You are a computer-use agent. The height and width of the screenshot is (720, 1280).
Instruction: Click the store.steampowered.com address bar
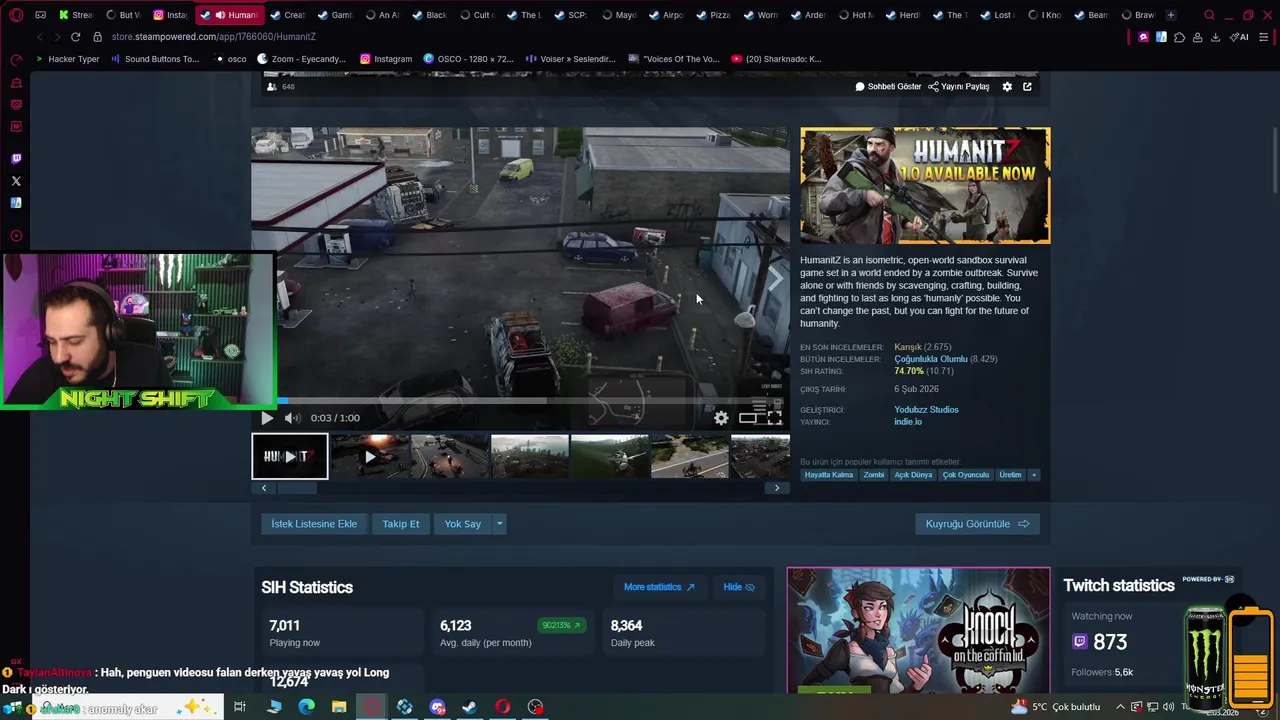213,37
